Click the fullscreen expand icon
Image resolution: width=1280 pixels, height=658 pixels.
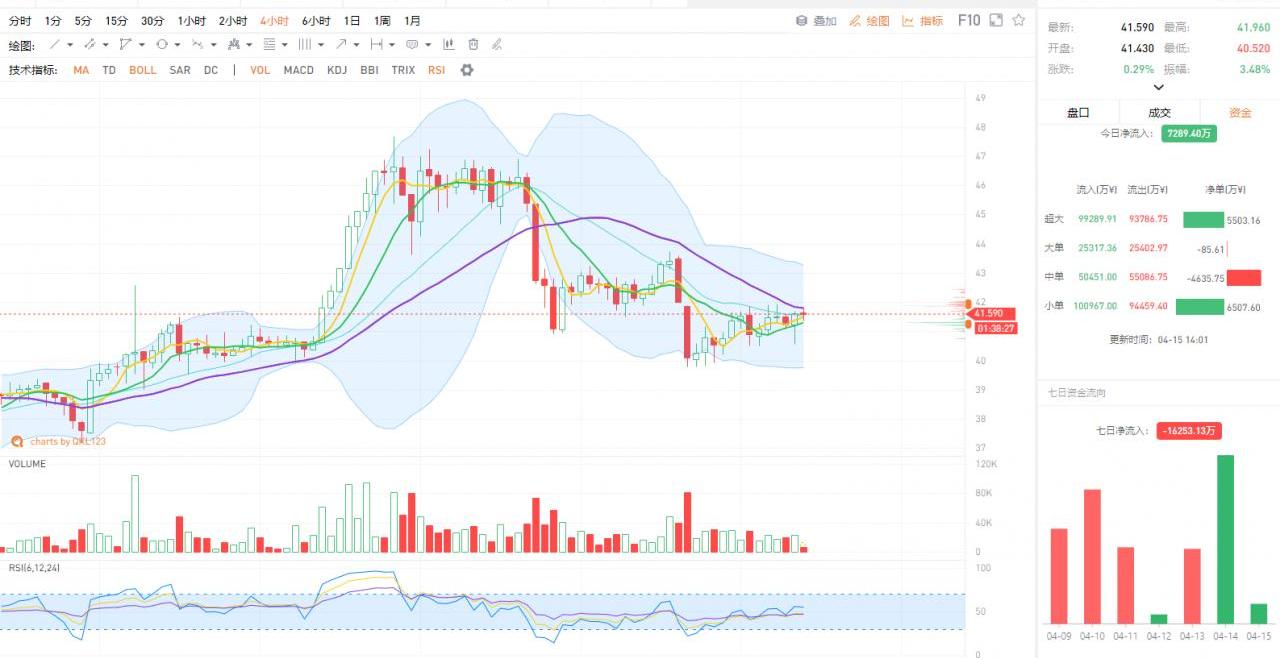(x=995, y=20)
